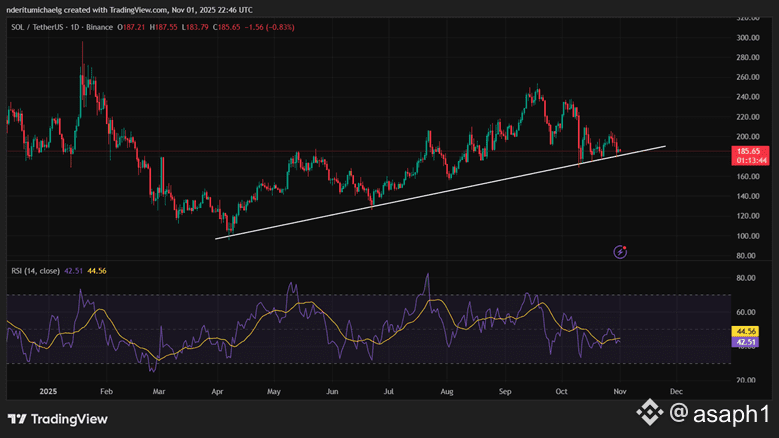
Task: Click the purple lightning bolt event icon
Action: point(620,251)
